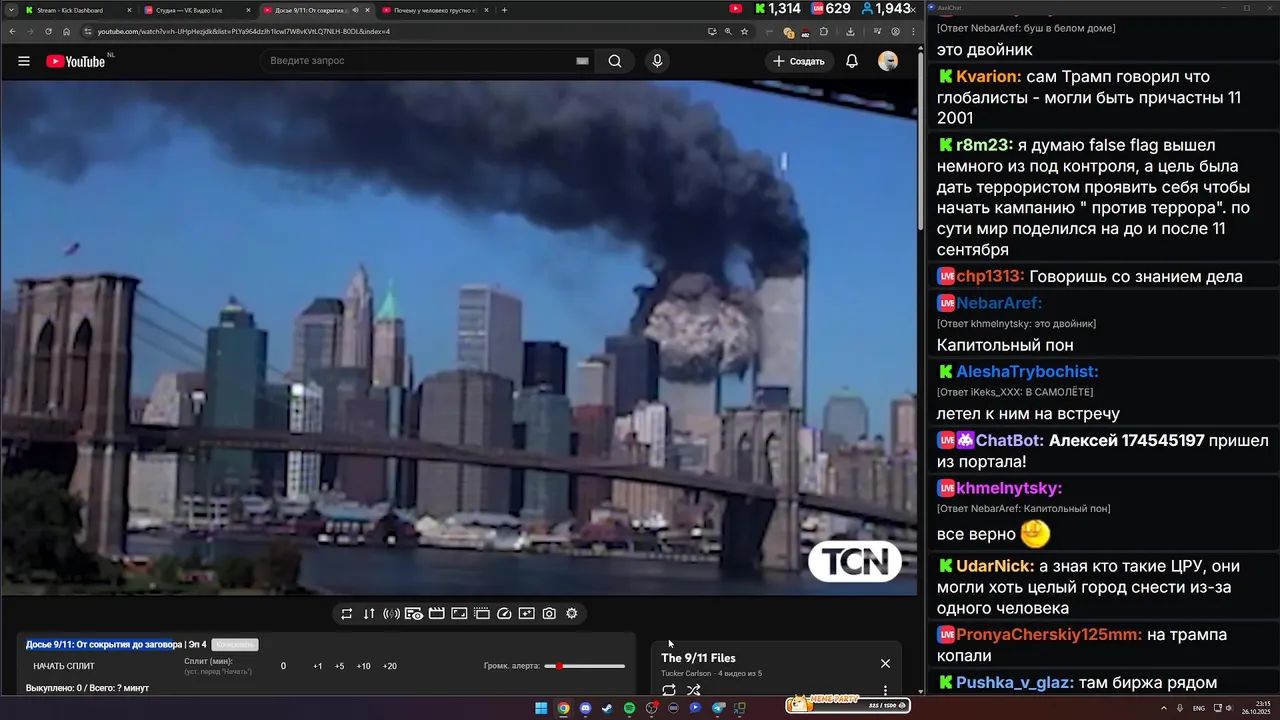Click the loop icon in player toolbar
This screenshot has height=720, width=1280.
click(346, 614)
